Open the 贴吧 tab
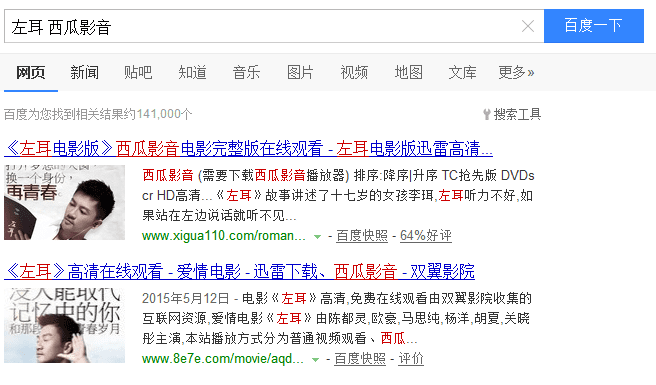Viewport: 656px width, 385px height. (x=138, y=72)
